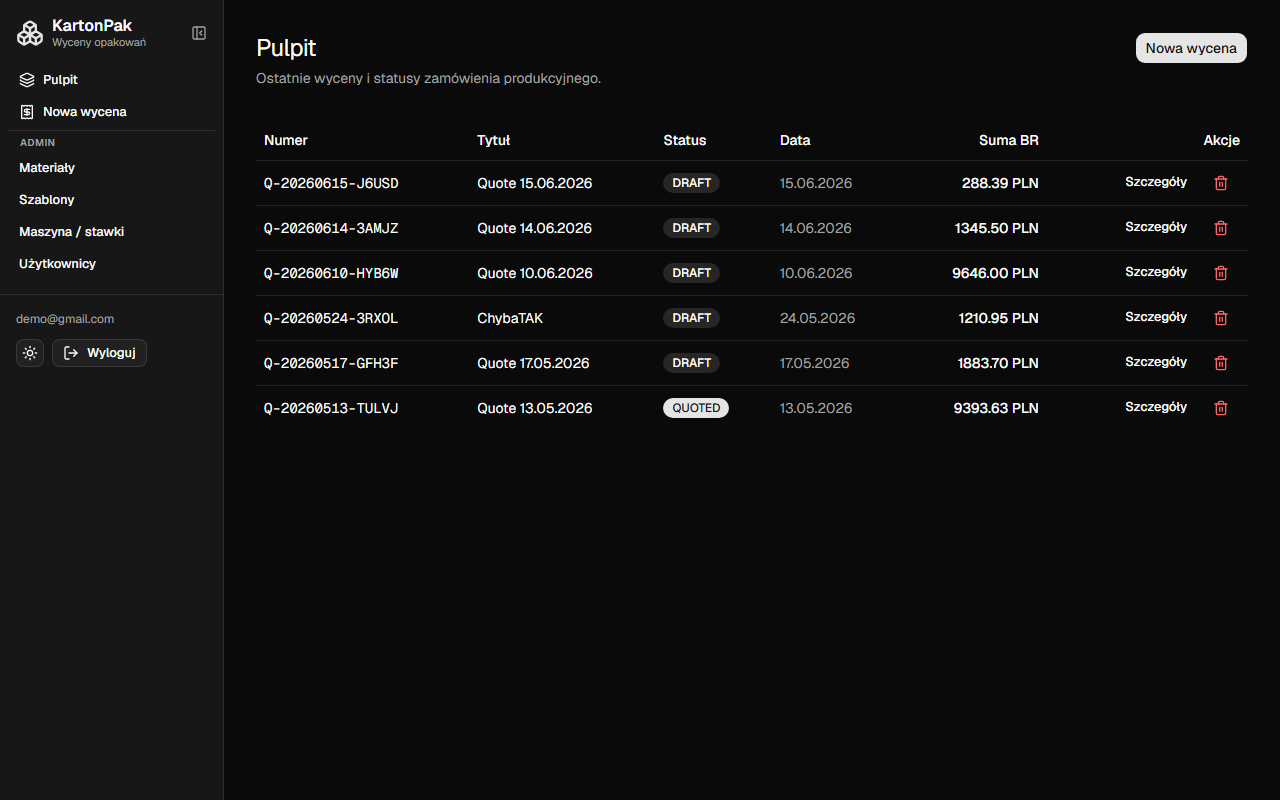Delete quote Q-20260513-TULVJ with trash icon
Viewport: 1280px width, 800px height.
[x=1221, y=408]
